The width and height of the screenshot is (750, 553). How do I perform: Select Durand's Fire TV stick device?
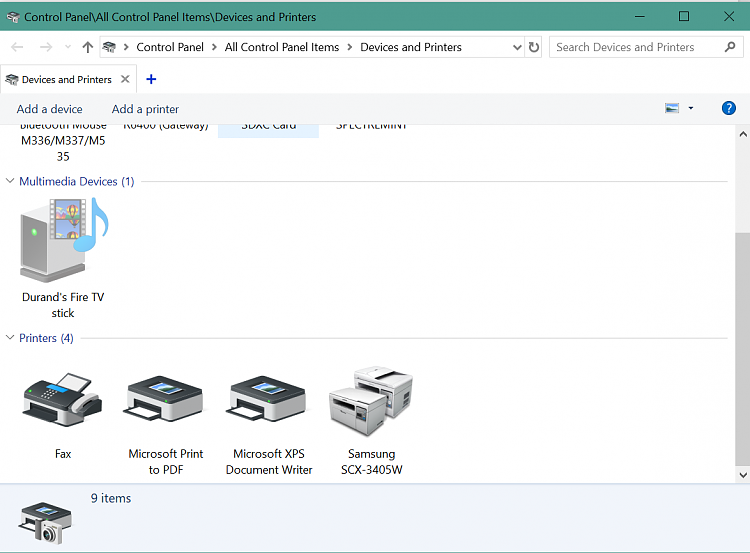pyautogui.click(x=64, y=240)
